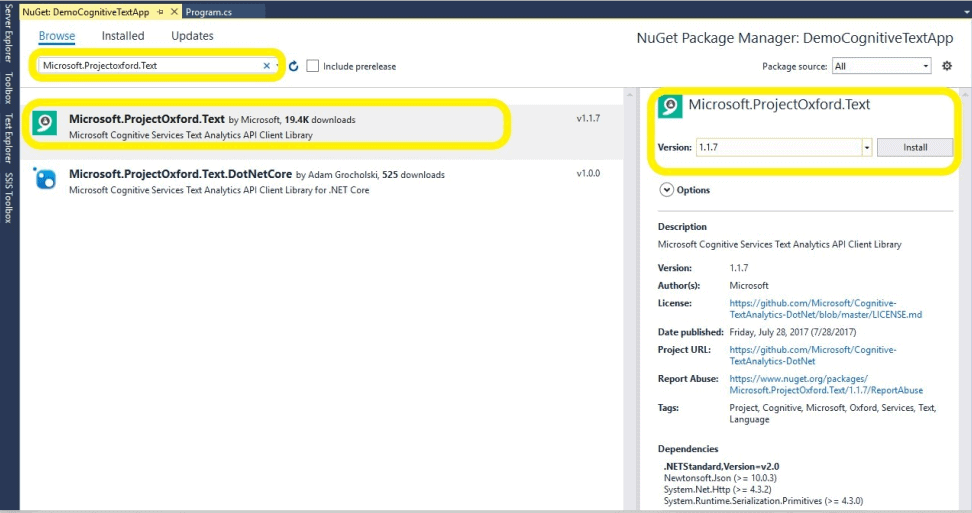The image size is (972, 513).
Task: Close the NuGet DemoCognitiveTextApp tab
Action: coord(174,12)
